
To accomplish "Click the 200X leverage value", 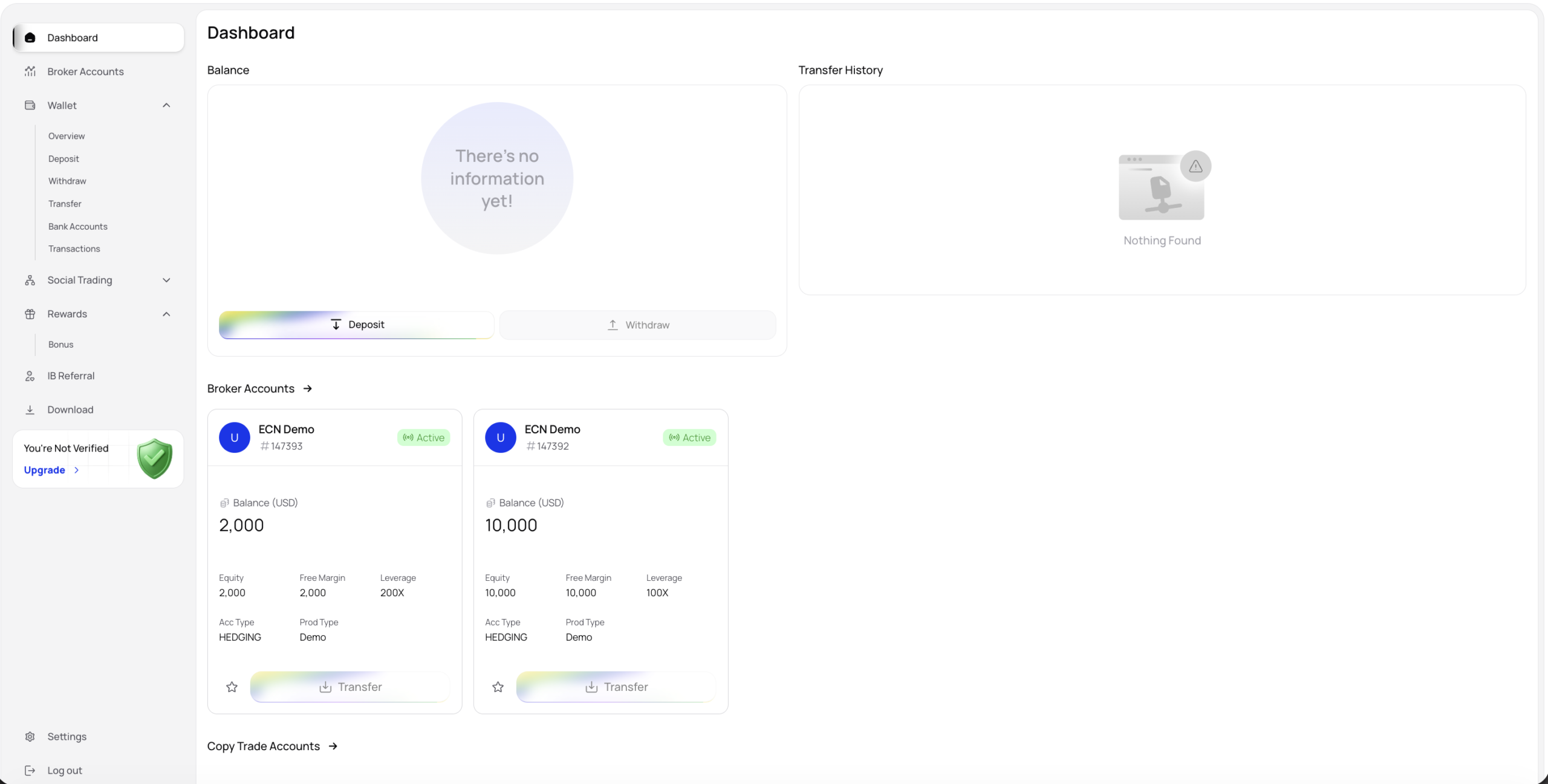I will pyautogui.click(x=392, y=593).
